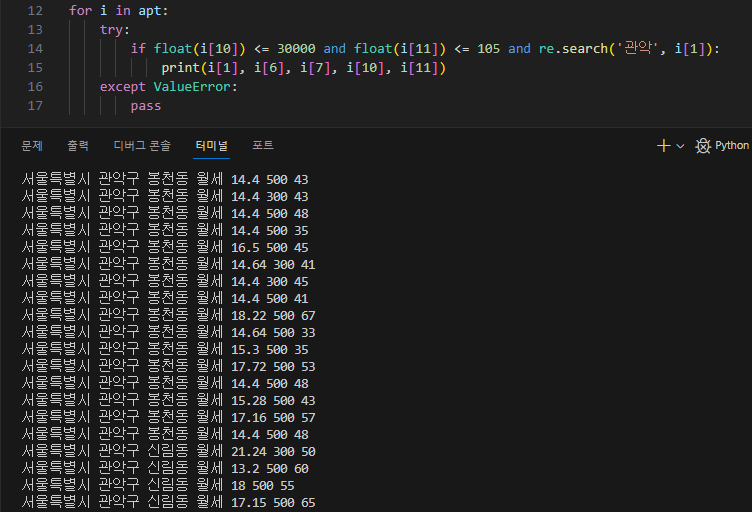Click terminal row '18 500 55'
Image resolution: width=752 pixels, height=512 pixels.
pos(158,486)
